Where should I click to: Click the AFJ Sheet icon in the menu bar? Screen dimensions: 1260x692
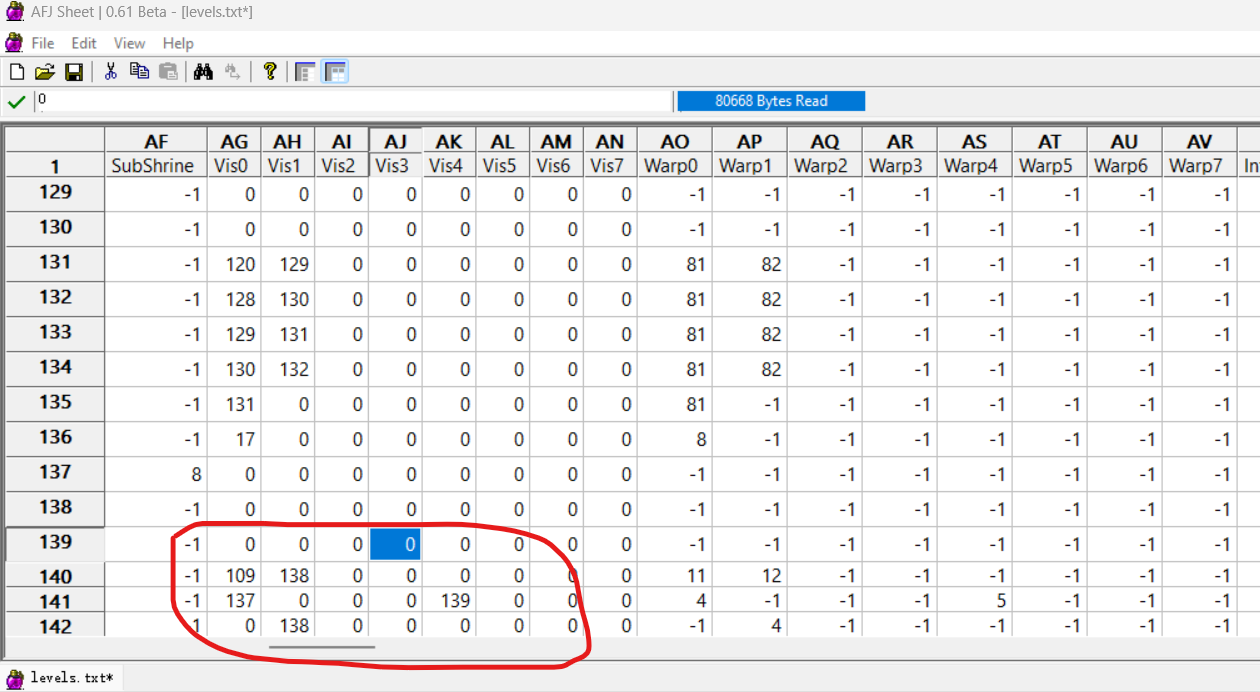[x=13, y=43]
